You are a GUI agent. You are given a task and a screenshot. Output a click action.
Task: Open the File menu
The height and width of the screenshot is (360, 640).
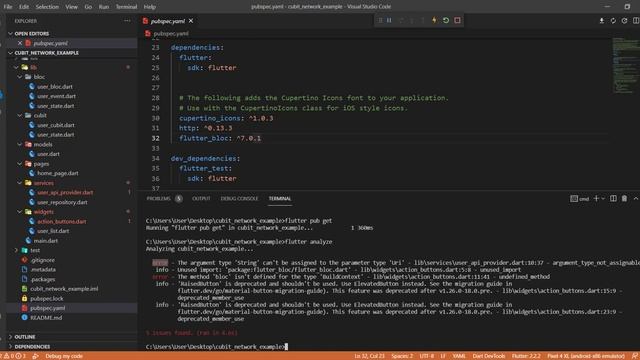point(8,7)
